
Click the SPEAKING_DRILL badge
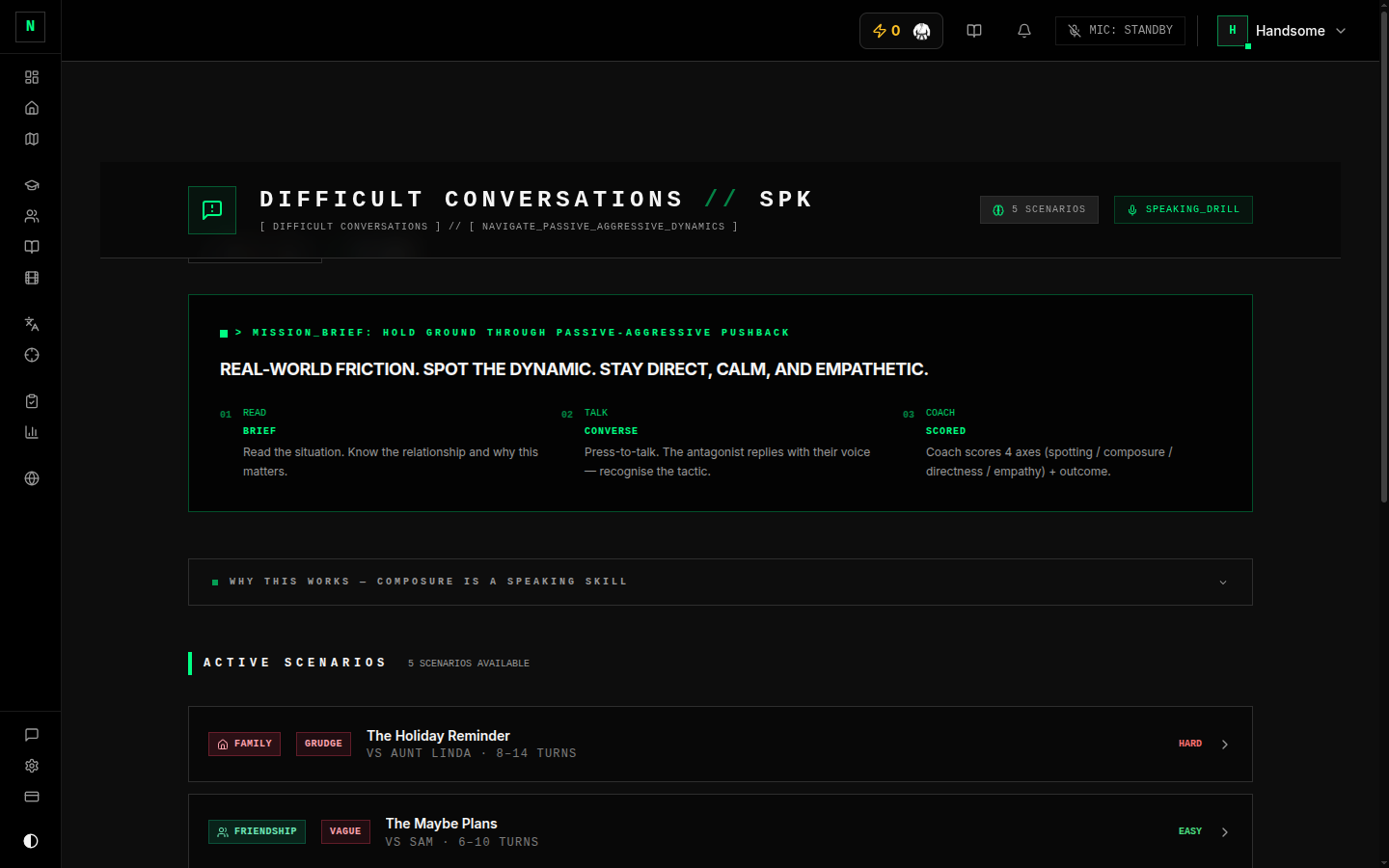pos(1184,209)
